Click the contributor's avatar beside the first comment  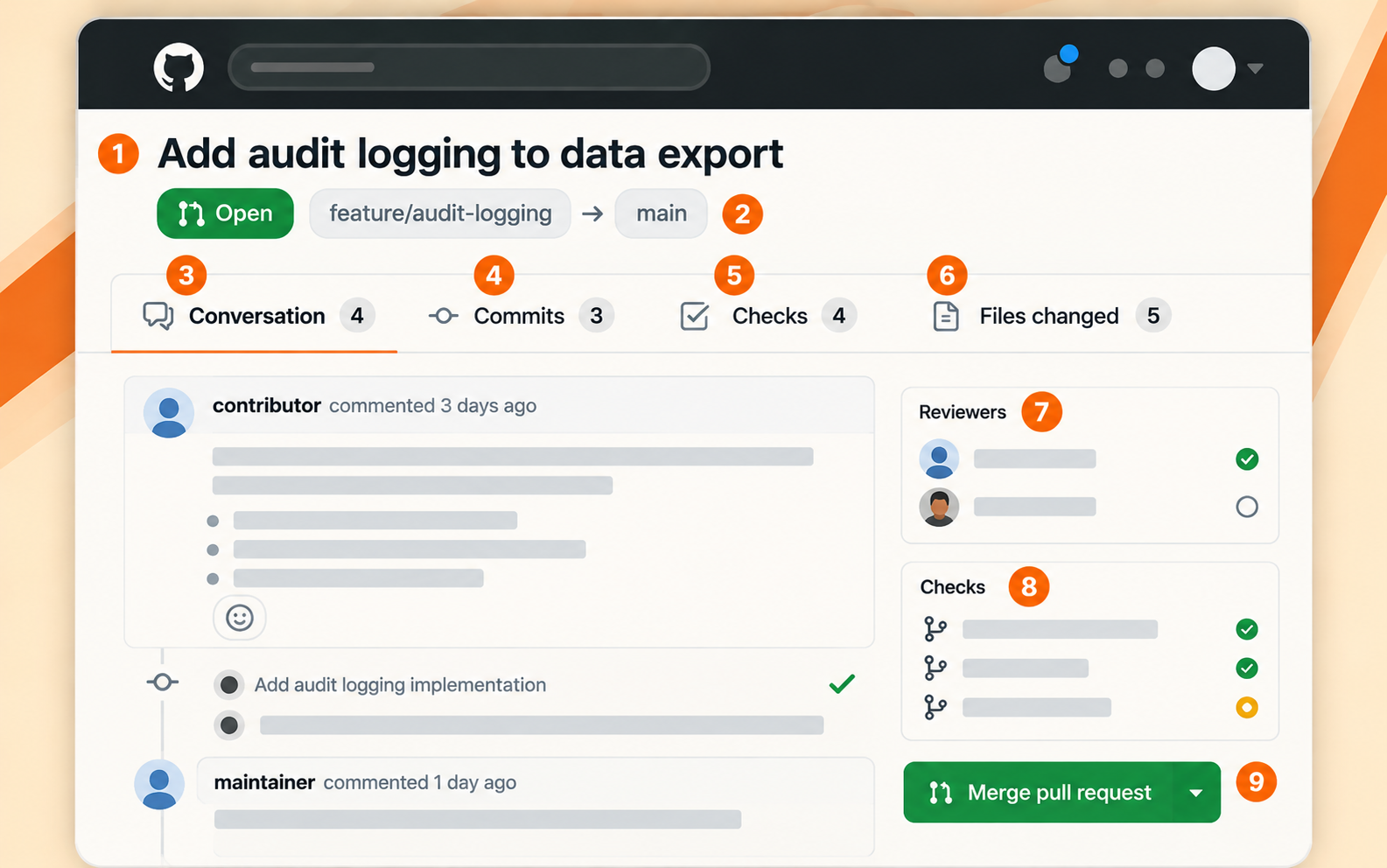(x=168, y=413)
